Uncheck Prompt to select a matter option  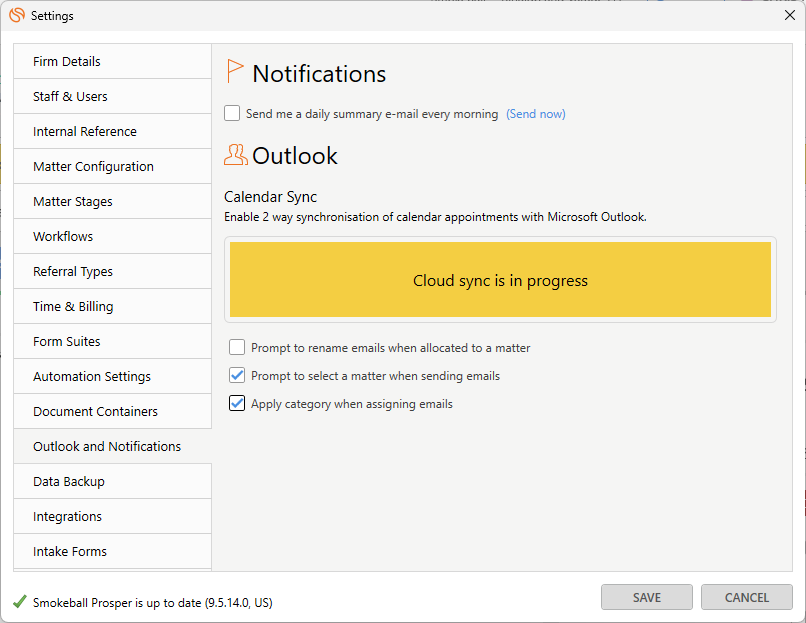(x=237, y=375)
